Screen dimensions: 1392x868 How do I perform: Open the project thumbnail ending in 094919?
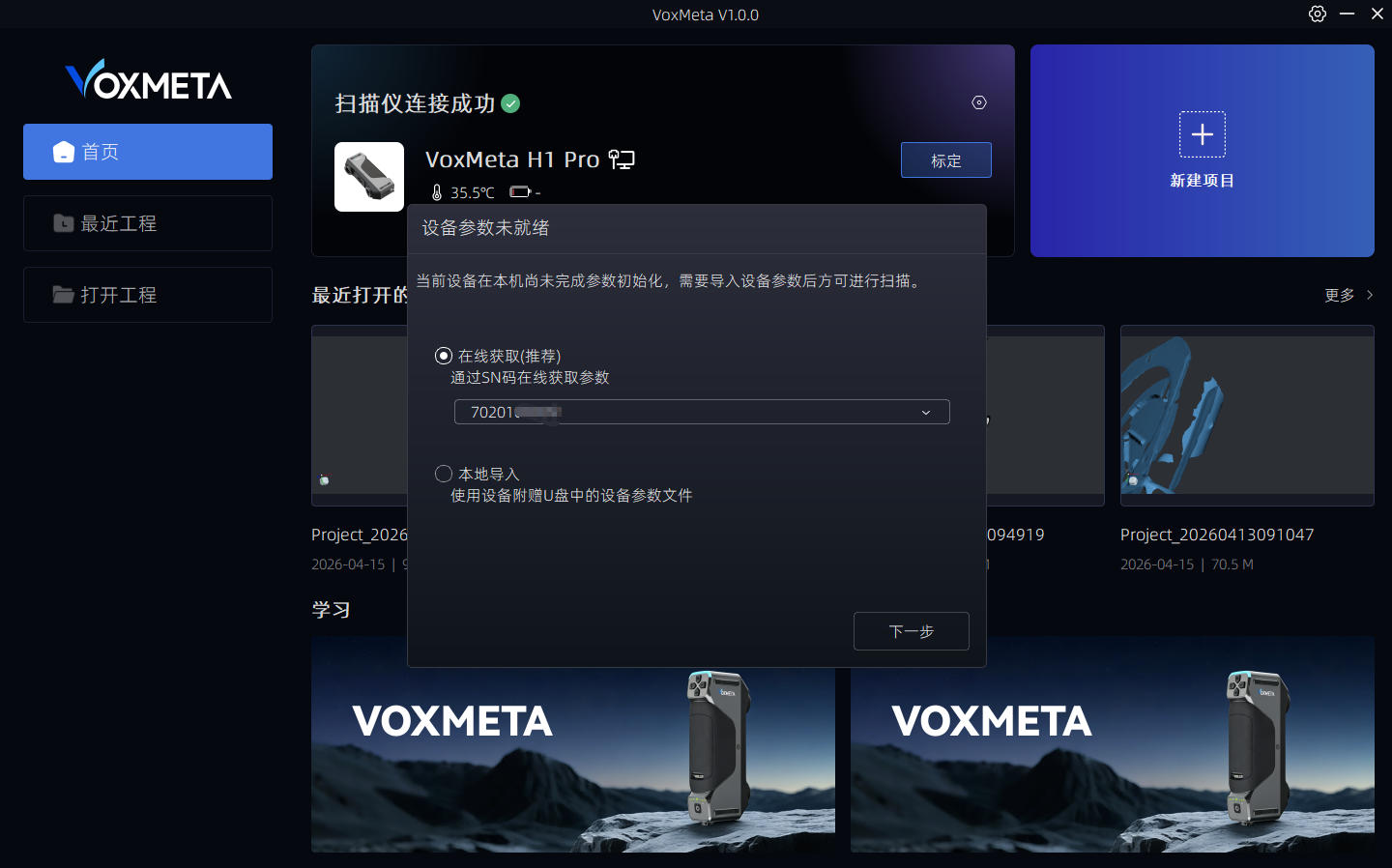(1046, 416)
